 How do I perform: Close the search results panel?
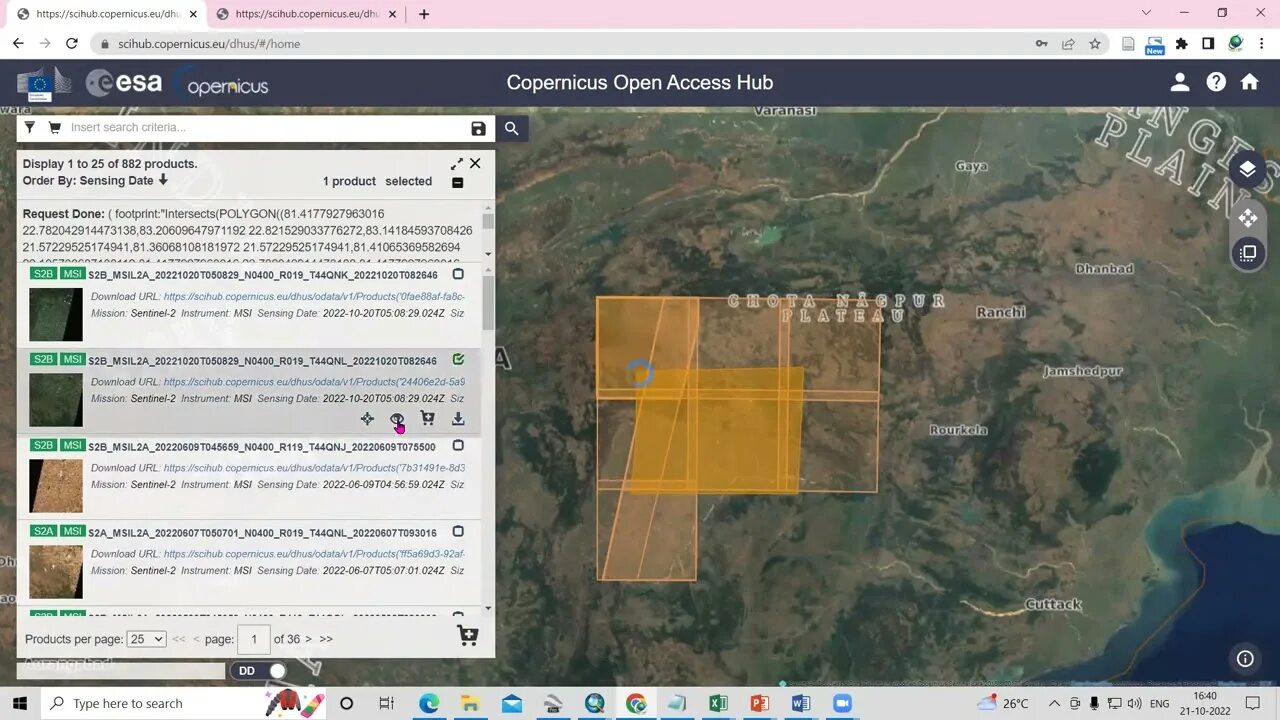click(x=475, y=163)
